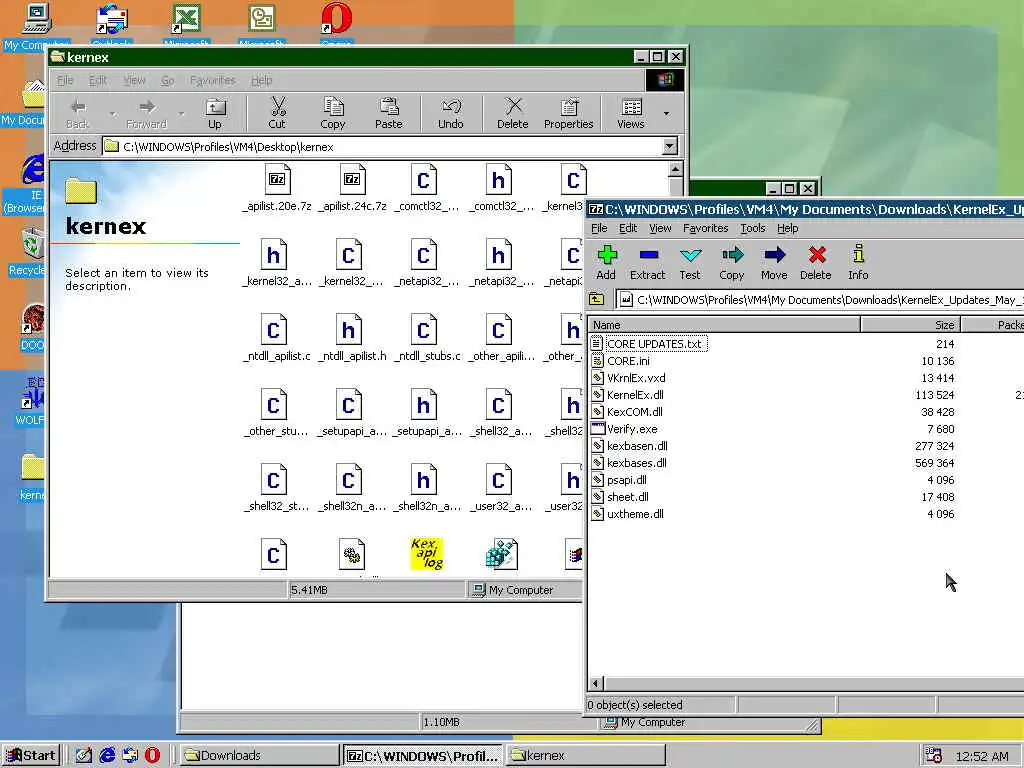The width and height of the screenshot is (1024, 768).
Task: Click the Views toolbar button in kernex
Action: (631, 113)
